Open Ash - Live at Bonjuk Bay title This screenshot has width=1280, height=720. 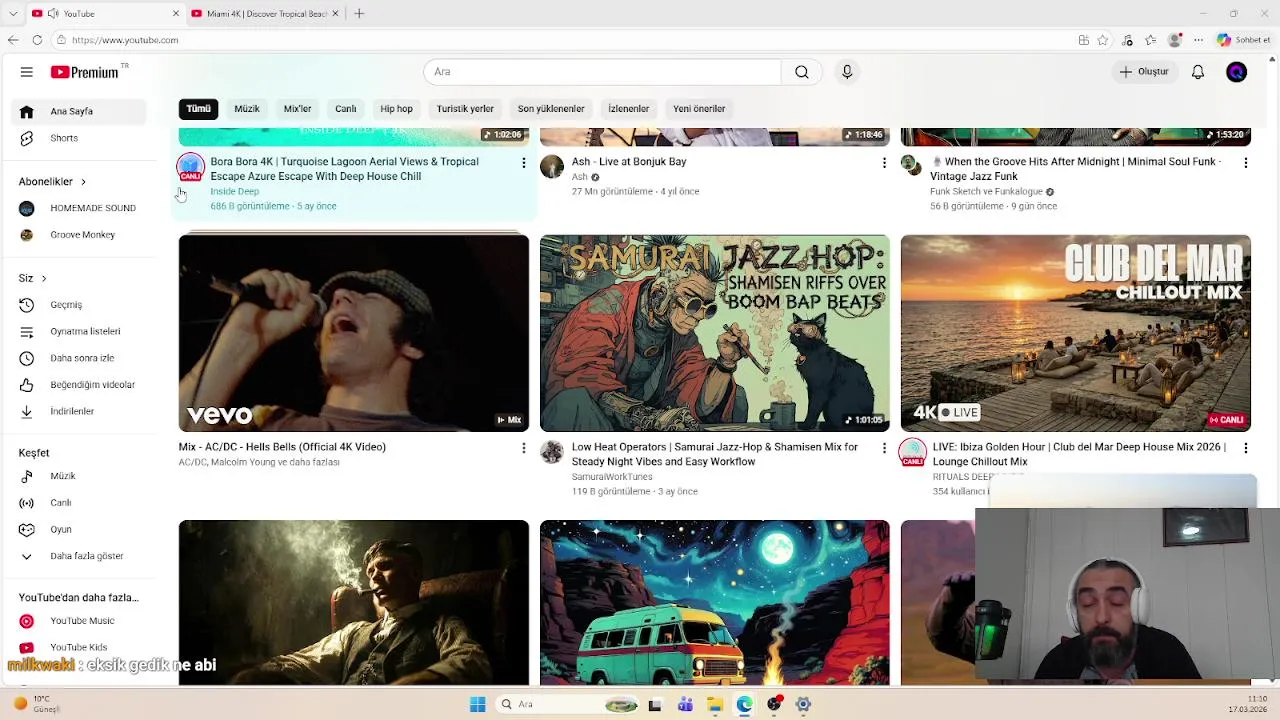pos(629,162)
